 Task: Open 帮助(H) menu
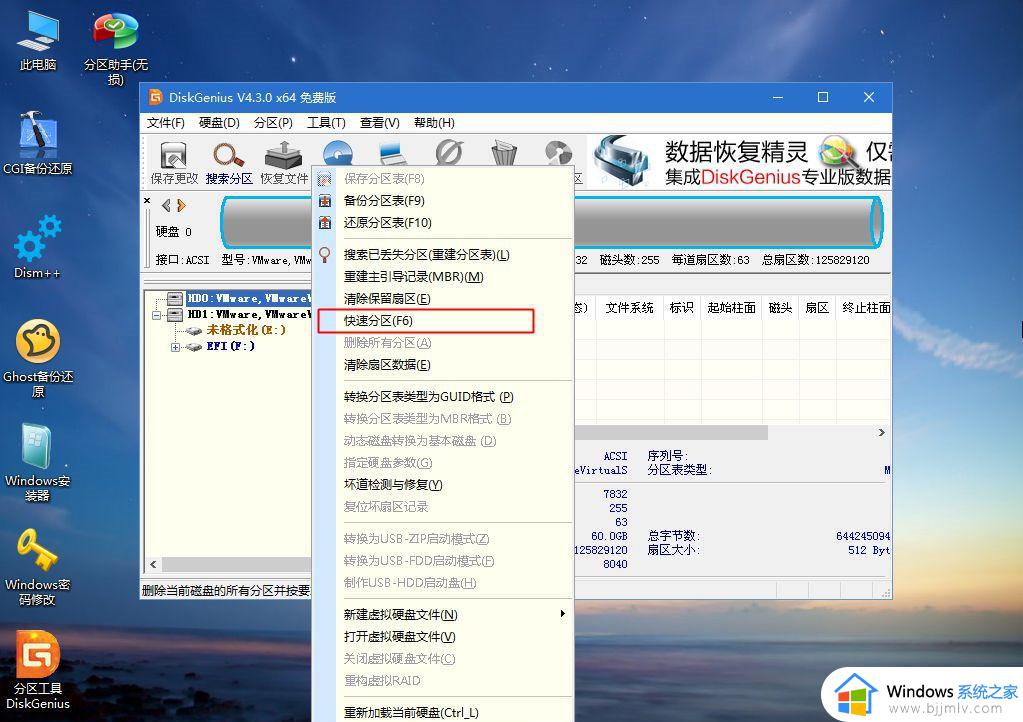coord(434,123)
